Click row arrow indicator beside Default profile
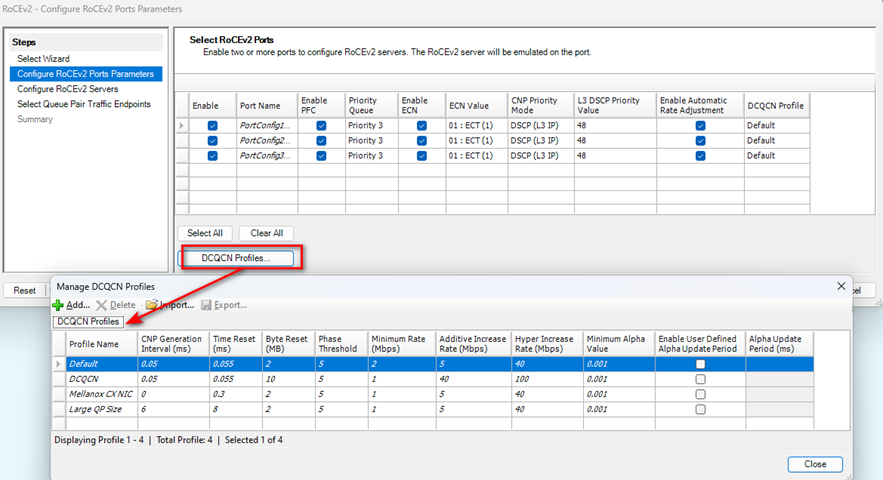Screen dimensions: 883x480 (x=59, y=364)
